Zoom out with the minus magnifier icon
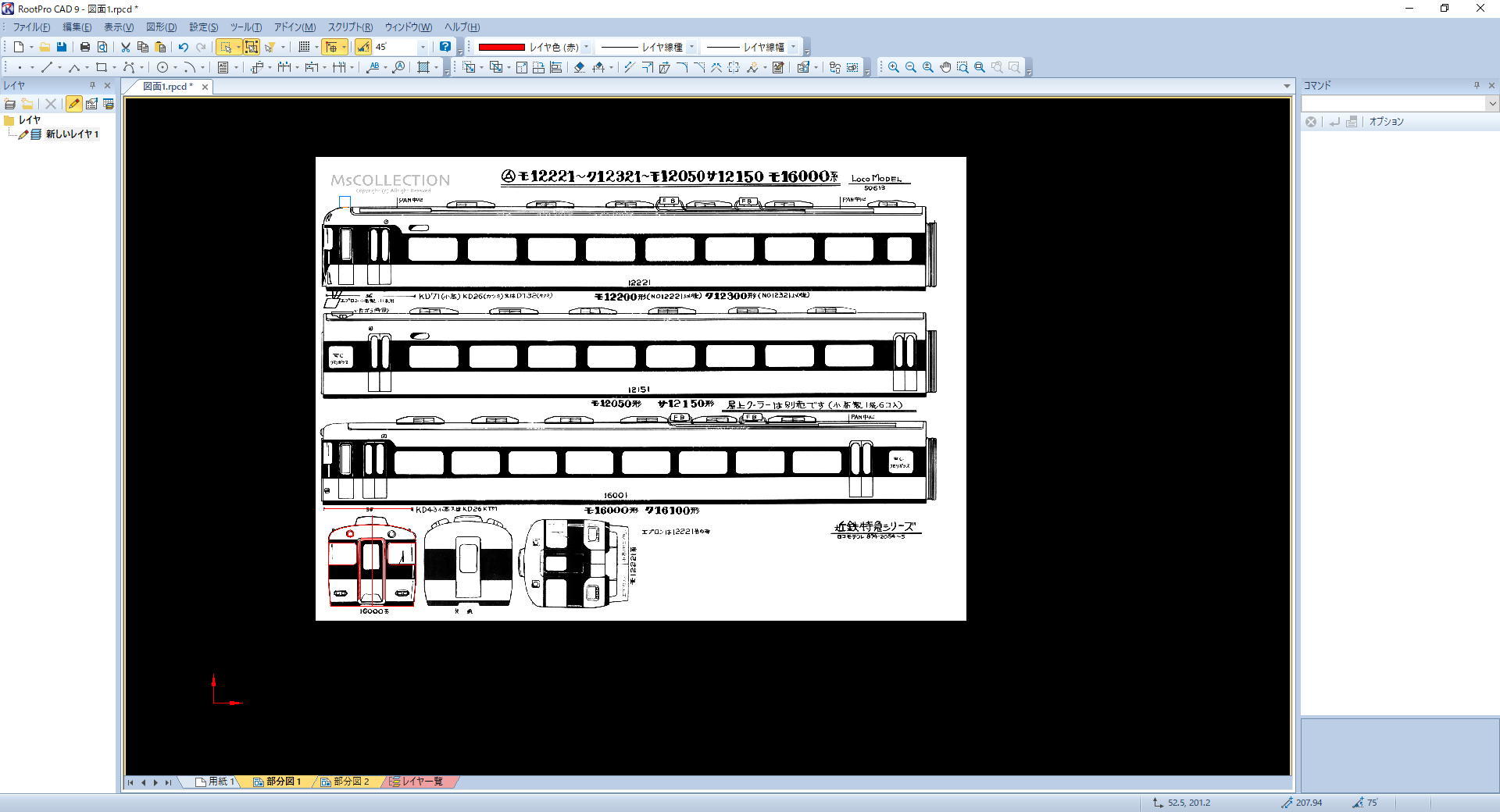This screenshot has height=812, width=1500. click(x=911, y=67)
